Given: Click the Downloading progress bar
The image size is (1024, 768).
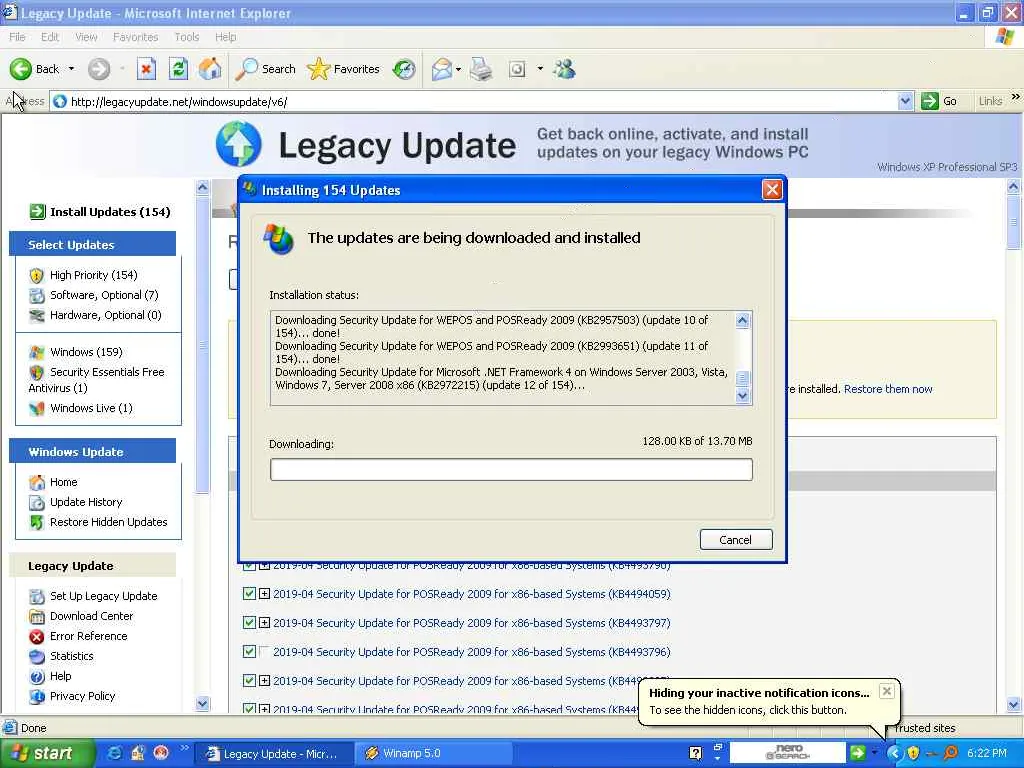Looking at the screenshot, I should coord(511,470).
